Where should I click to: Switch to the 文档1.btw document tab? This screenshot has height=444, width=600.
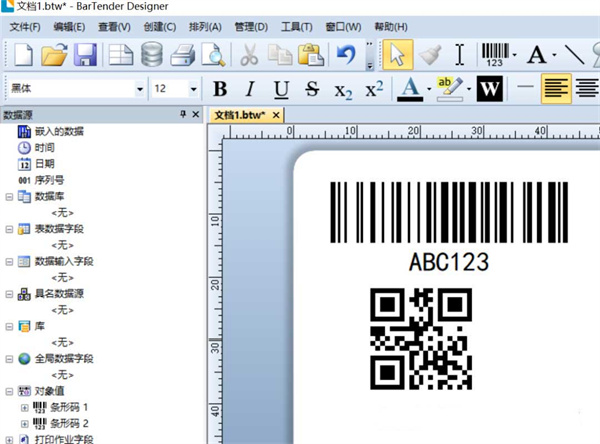pyautogui.click(x=240, y=116)
